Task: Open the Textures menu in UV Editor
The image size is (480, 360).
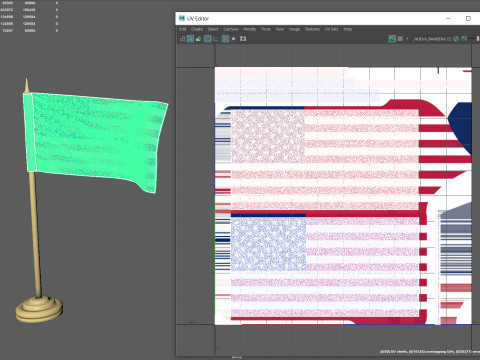Action: (x=312, y=29)
